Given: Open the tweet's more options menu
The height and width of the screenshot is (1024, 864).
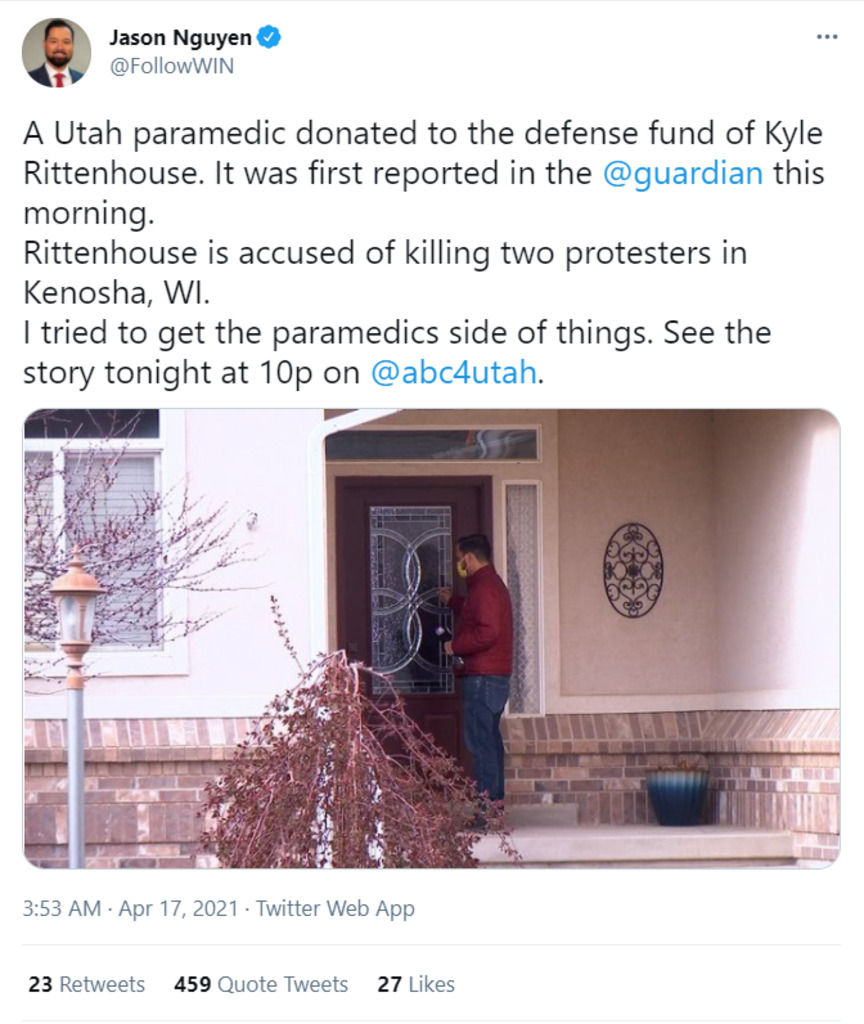Looking at the screenshot, I should pos(827,38).
